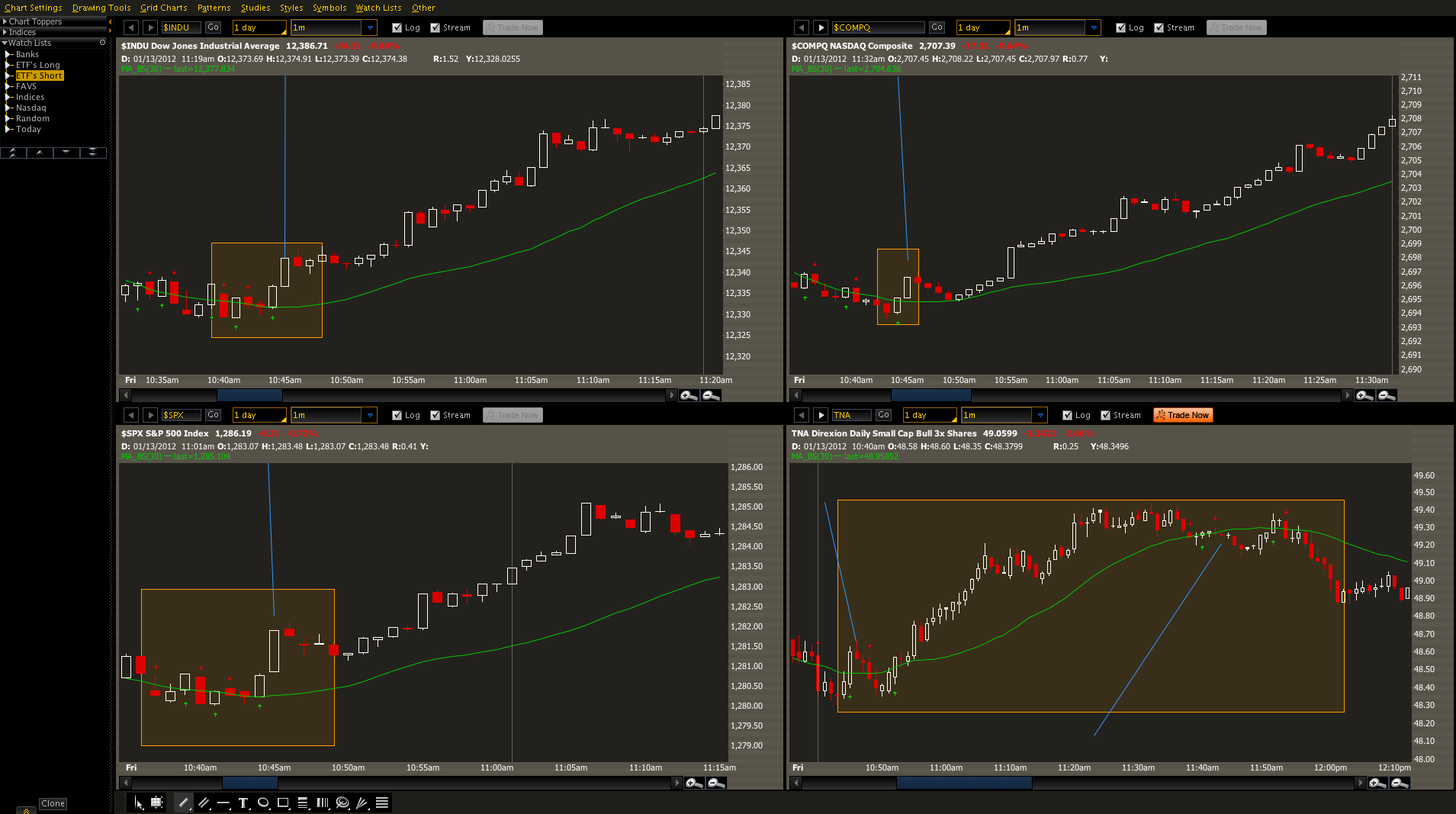
Task: Select the rectangle drawing tool
Action: point(283,803)
